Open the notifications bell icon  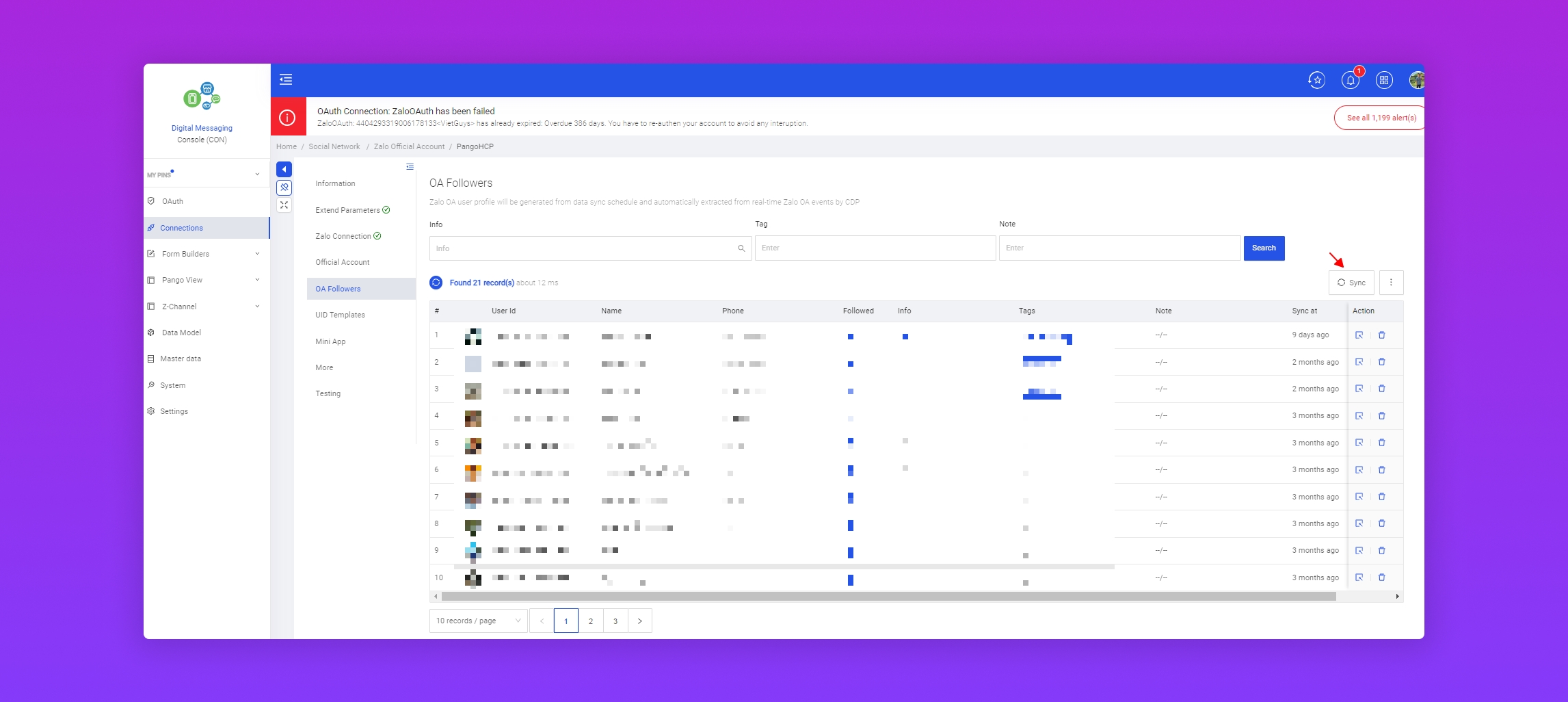(1350, 81)
